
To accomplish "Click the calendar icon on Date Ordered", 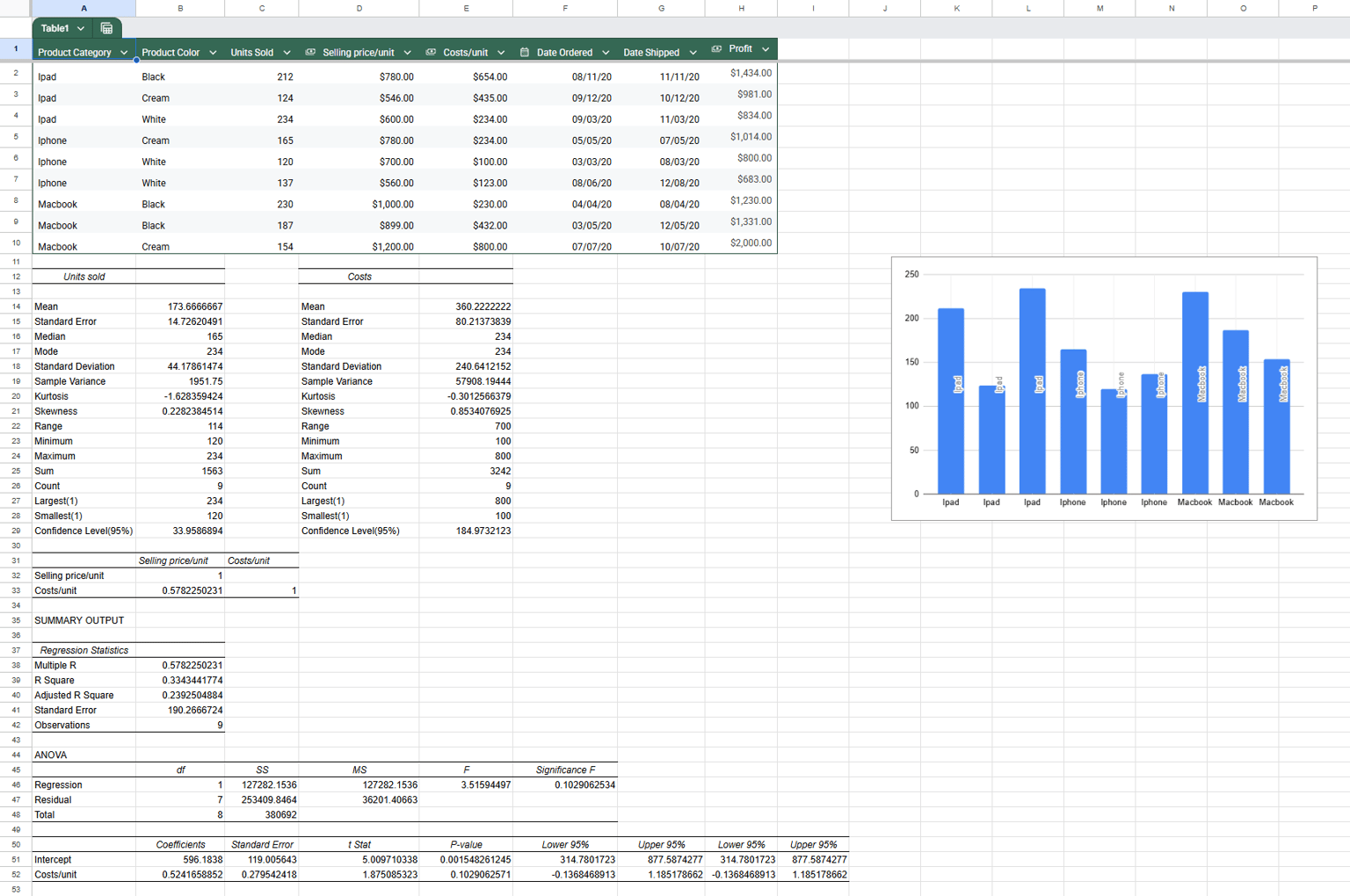I will point(525,52).
